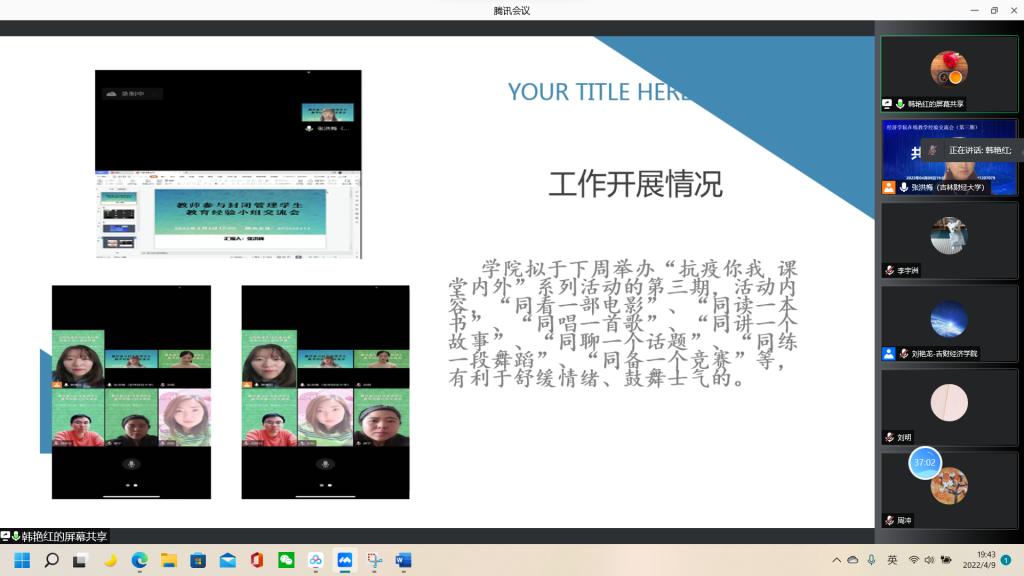The width and height of the screenshot is (1024, 576).
Task: Open Microsoft Store from the taskbar
Action: [198, 560]
